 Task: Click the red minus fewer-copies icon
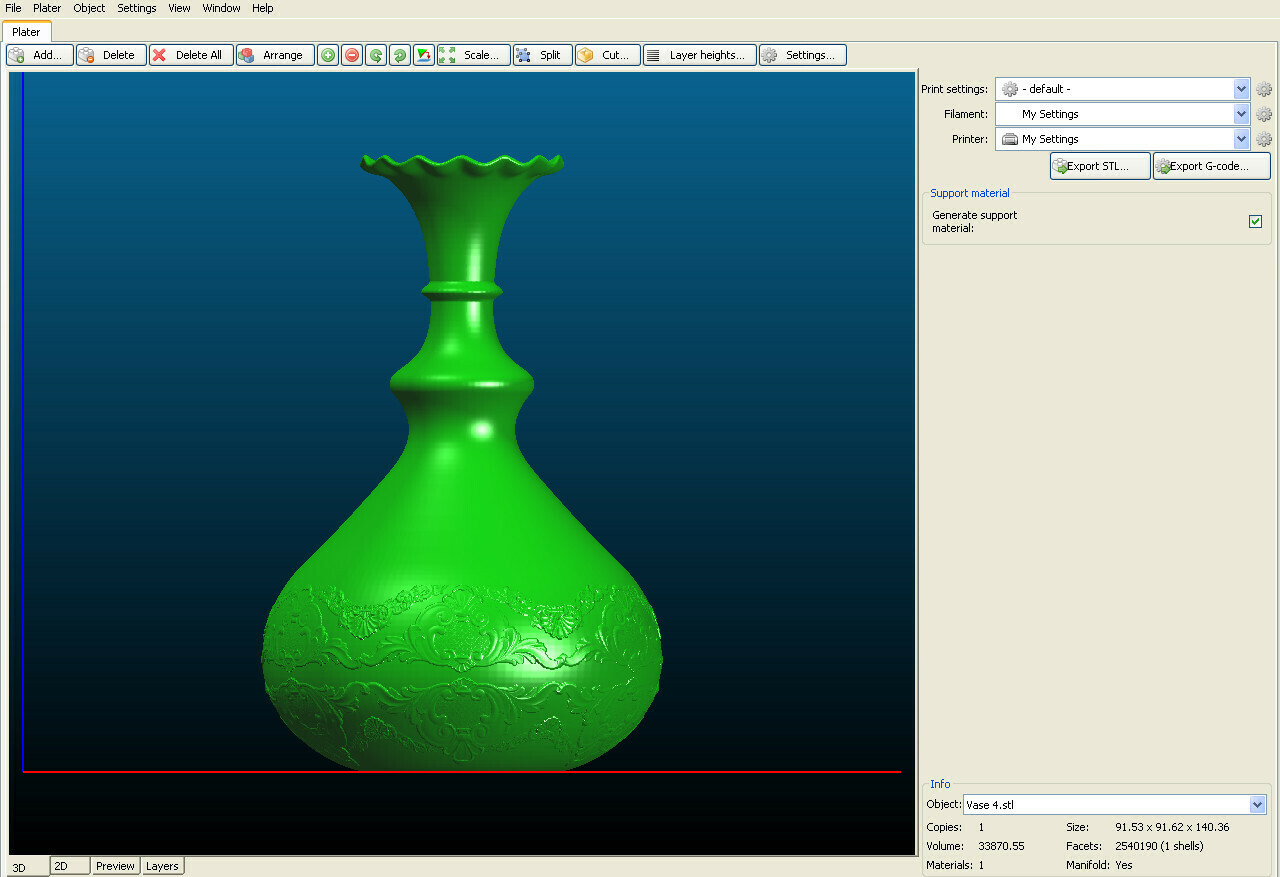pos(352,55)
